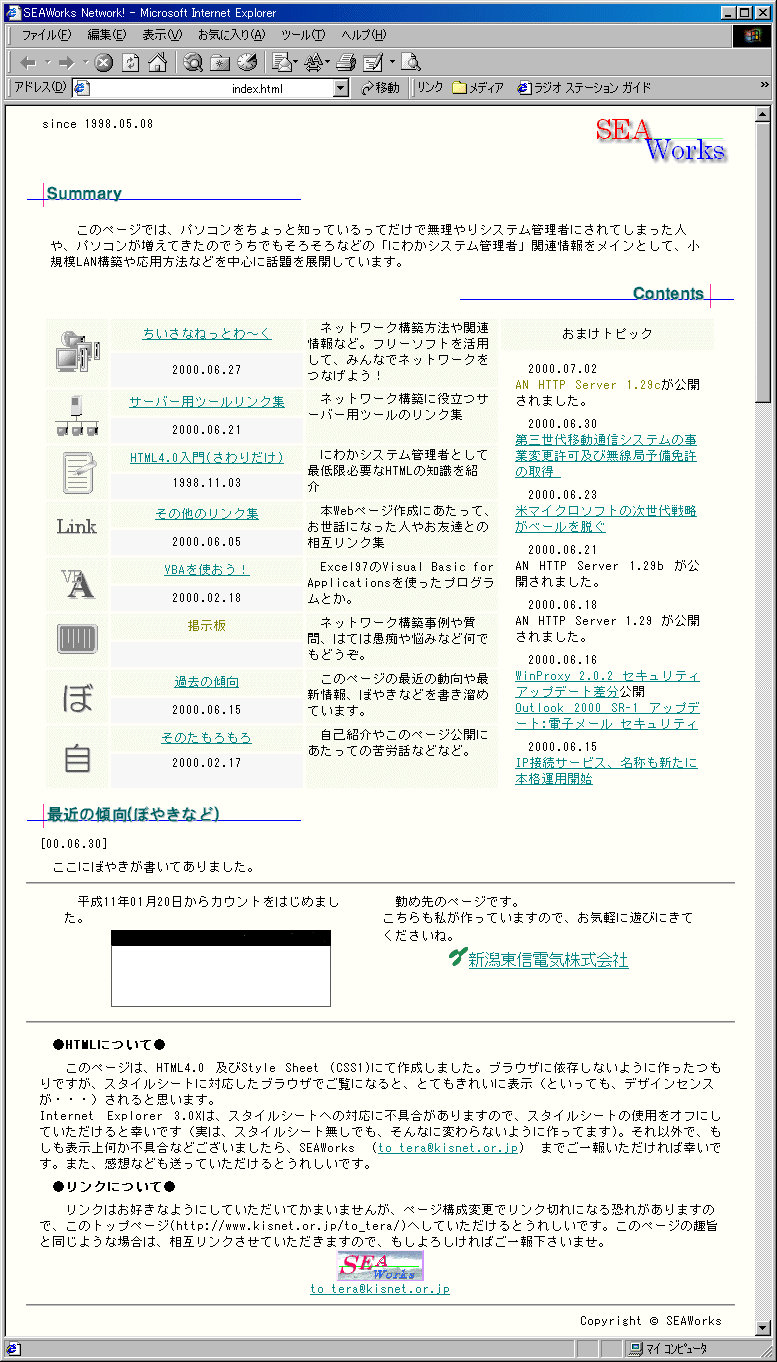777x1362 pixels.
Task: Open the 掲示板 link
Action: [x=207, y=626]
